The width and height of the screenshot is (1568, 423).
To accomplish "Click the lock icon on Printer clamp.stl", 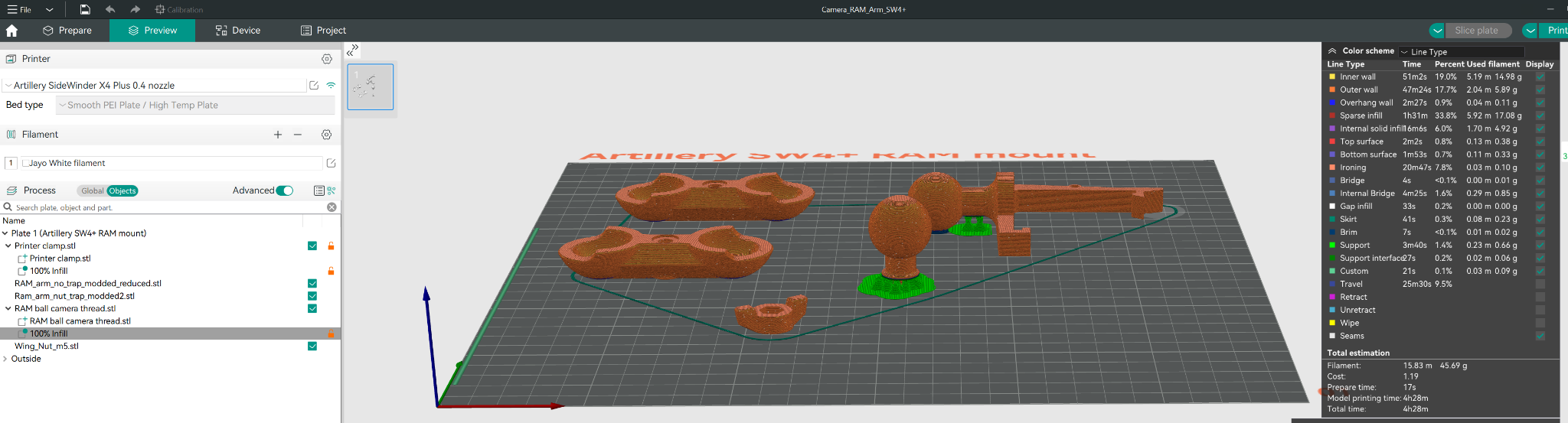I will [x=331, y=246].
